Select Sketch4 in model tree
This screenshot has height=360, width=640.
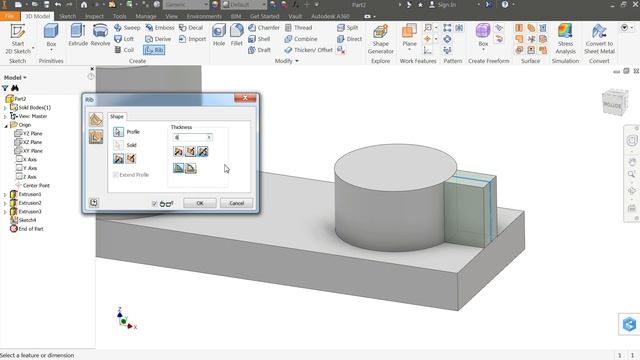coord(23,220)
